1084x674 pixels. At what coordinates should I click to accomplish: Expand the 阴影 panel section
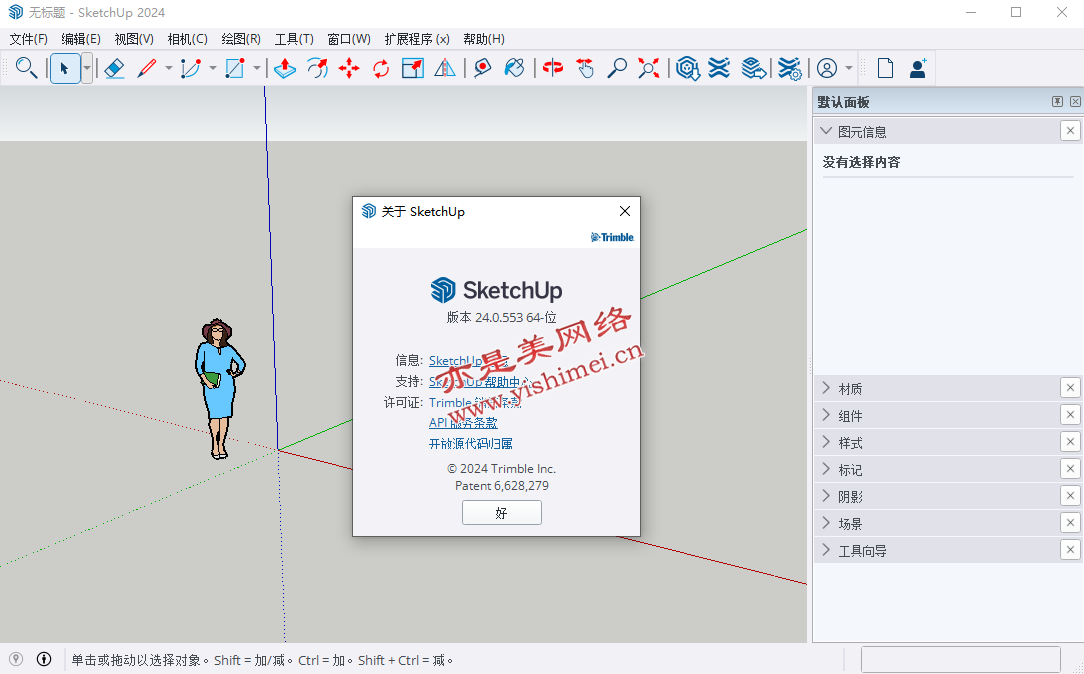(x=825, y=496)
